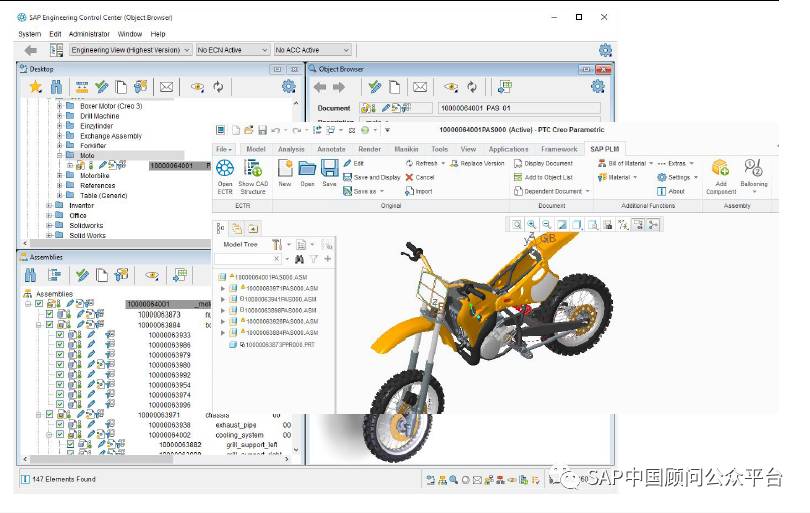The height and width of the screenshot is (513, 810).
Task: Select 10000063873PPR000.PRT in Model Tree
Action: (x=272, y=345)
